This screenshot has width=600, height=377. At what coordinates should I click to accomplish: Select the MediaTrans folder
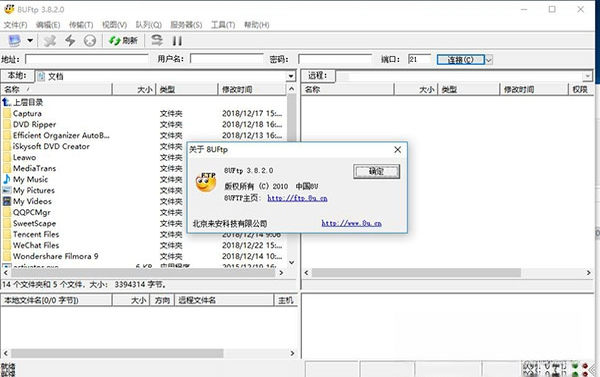coord(29,168)
